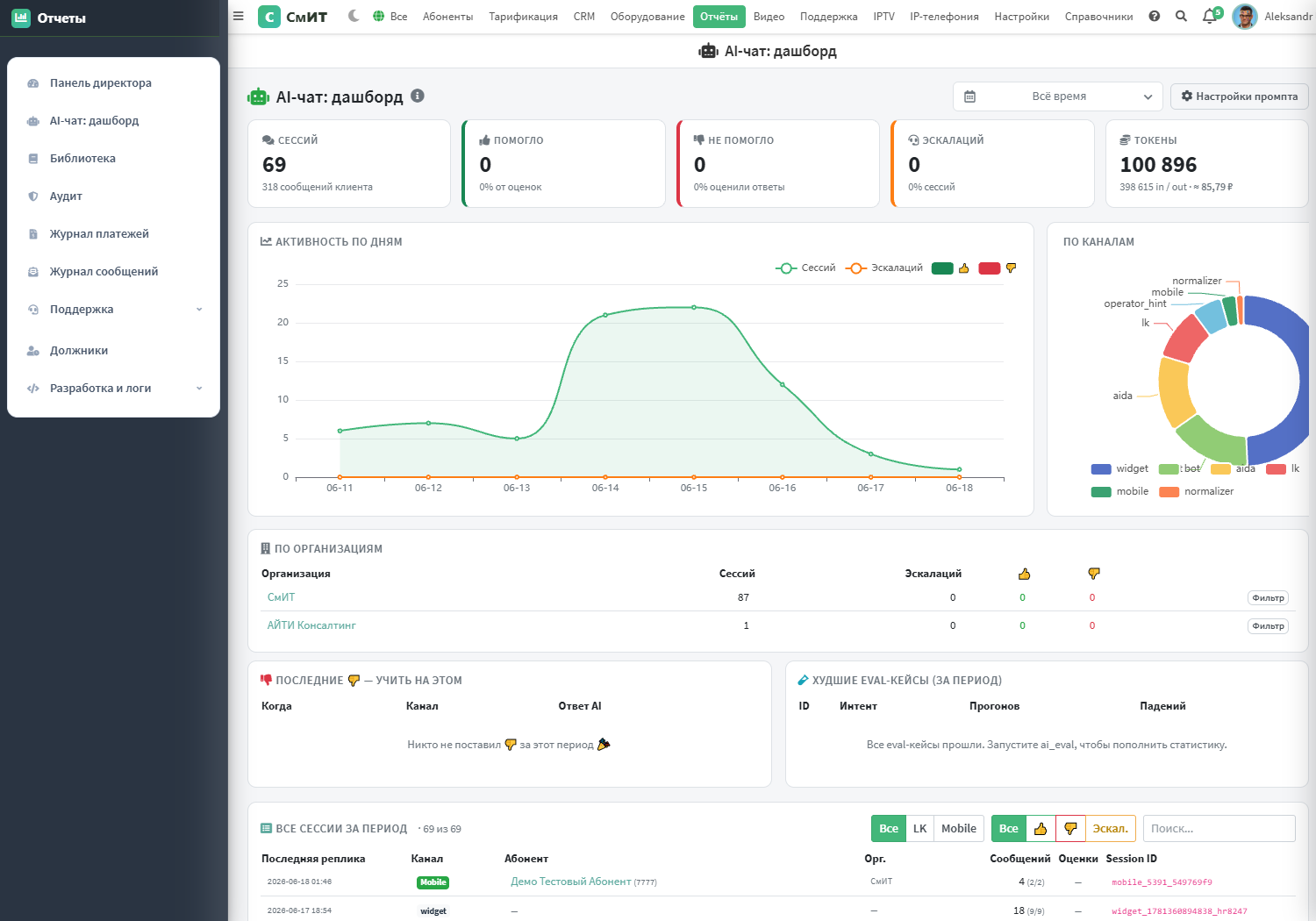This screenshot has height=921, width=1316.
Task: Toggle dark mode moon icon
Action: (354, 16)
